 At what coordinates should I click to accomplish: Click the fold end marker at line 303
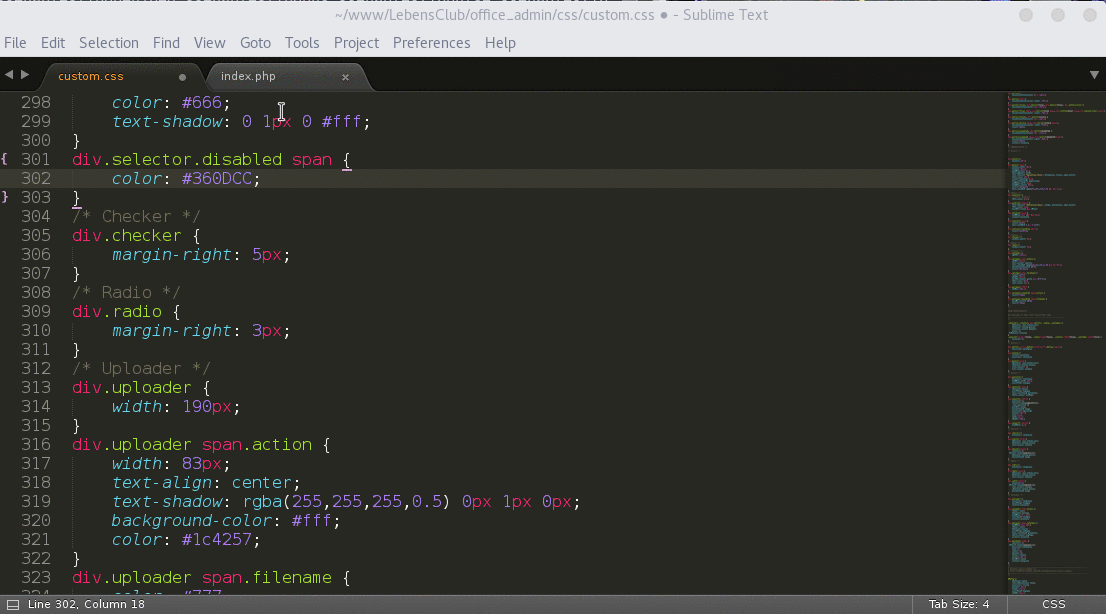click(x=4, y=197)
